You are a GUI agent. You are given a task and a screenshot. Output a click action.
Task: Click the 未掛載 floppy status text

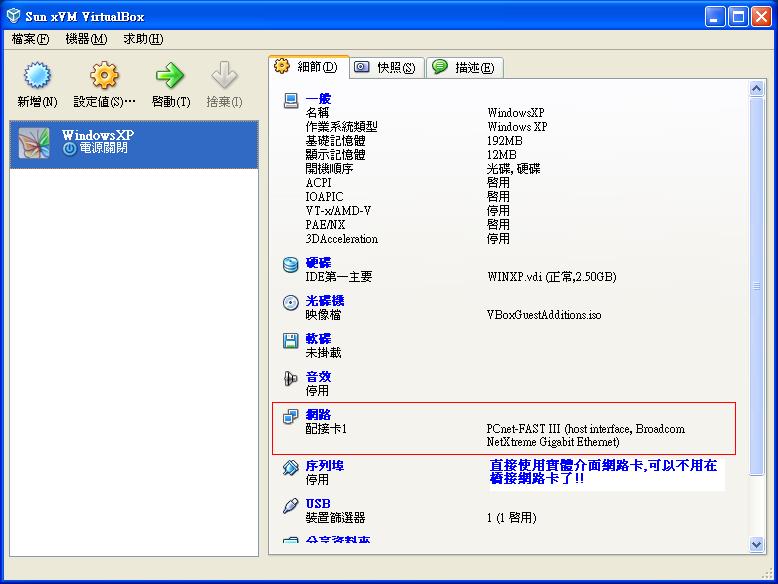pyautogui.click(x=324, y=353)
